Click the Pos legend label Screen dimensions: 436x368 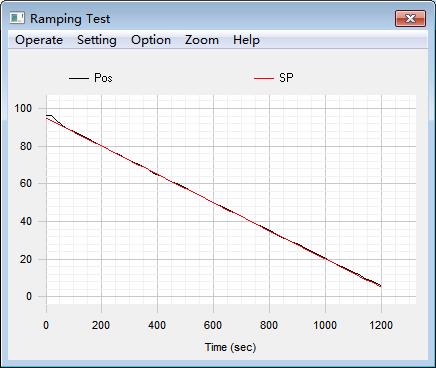[103, 78]
